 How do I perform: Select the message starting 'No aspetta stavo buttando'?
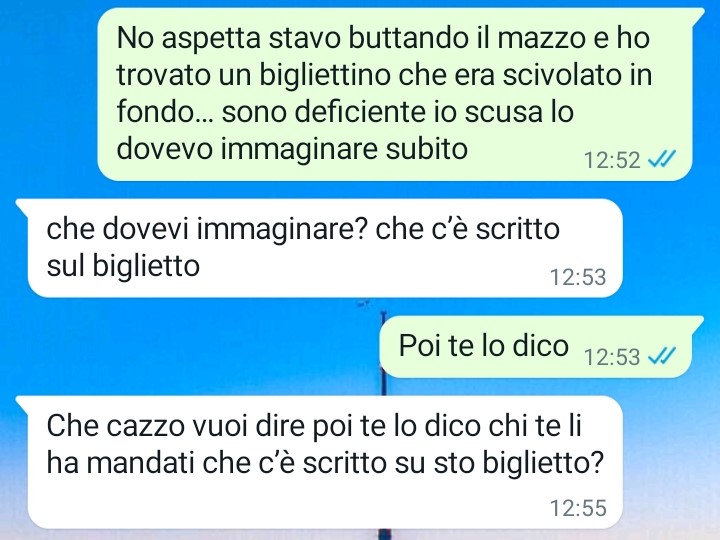(x=395, y=94)
